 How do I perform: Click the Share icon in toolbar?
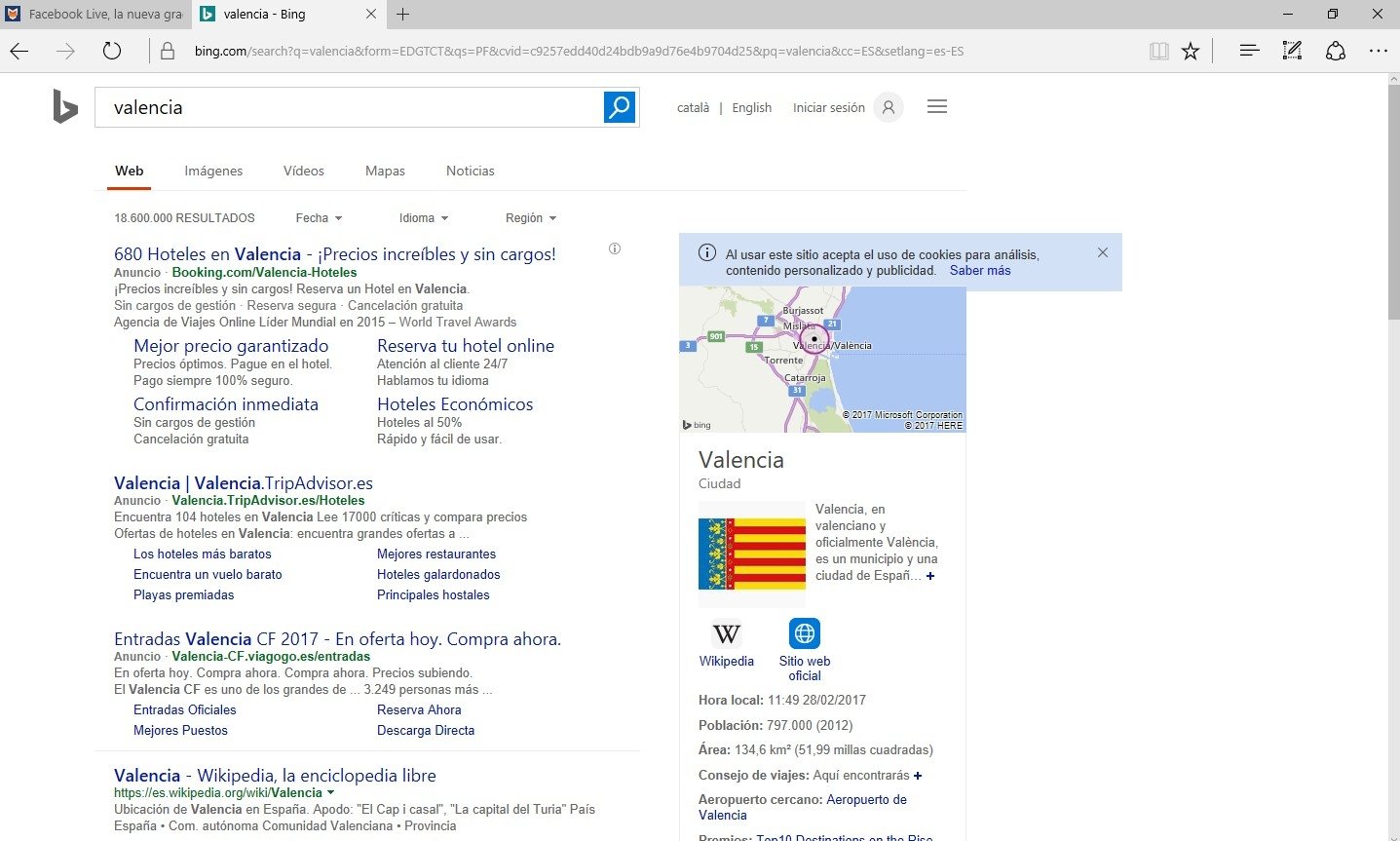coord(1336,51)
